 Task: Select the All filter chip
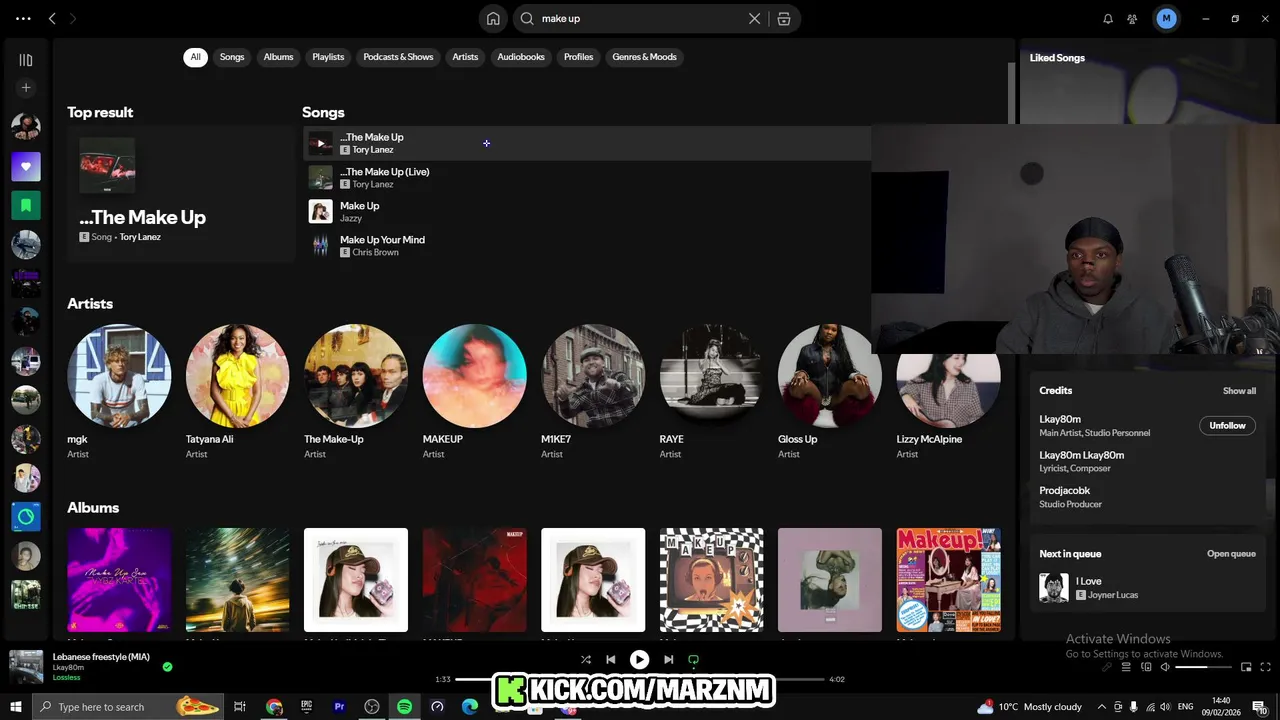click(195, 57)
